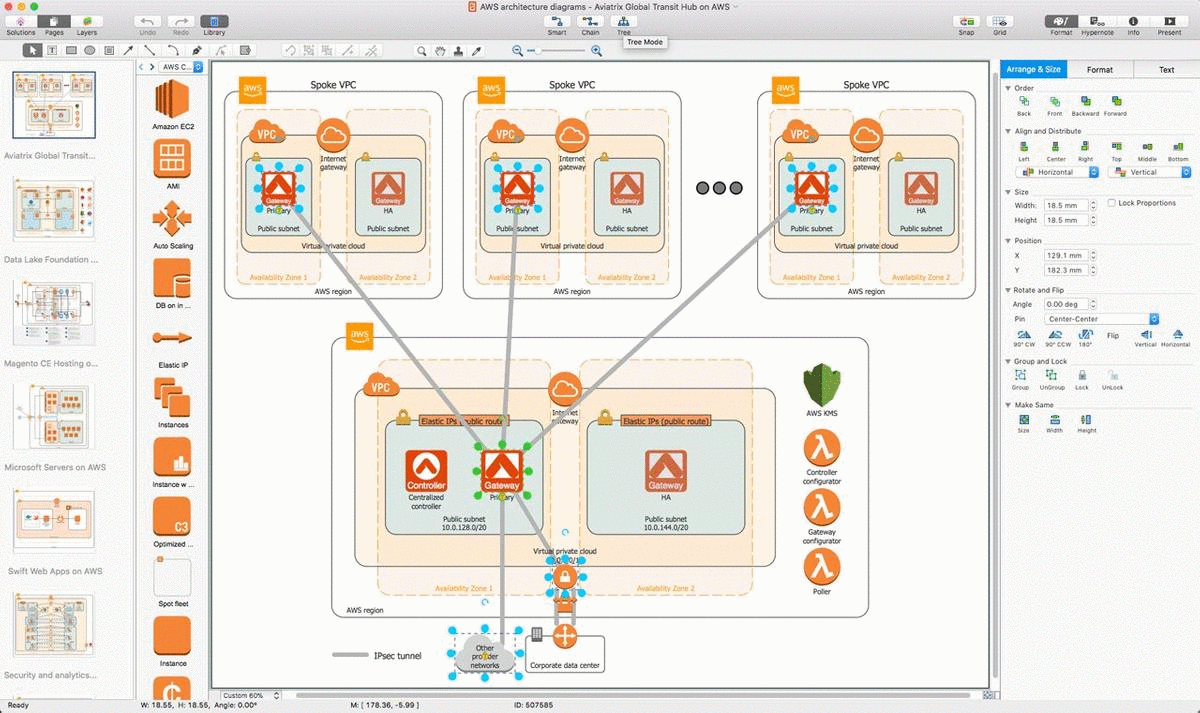Click Send to Back order button

(1024, 105)
